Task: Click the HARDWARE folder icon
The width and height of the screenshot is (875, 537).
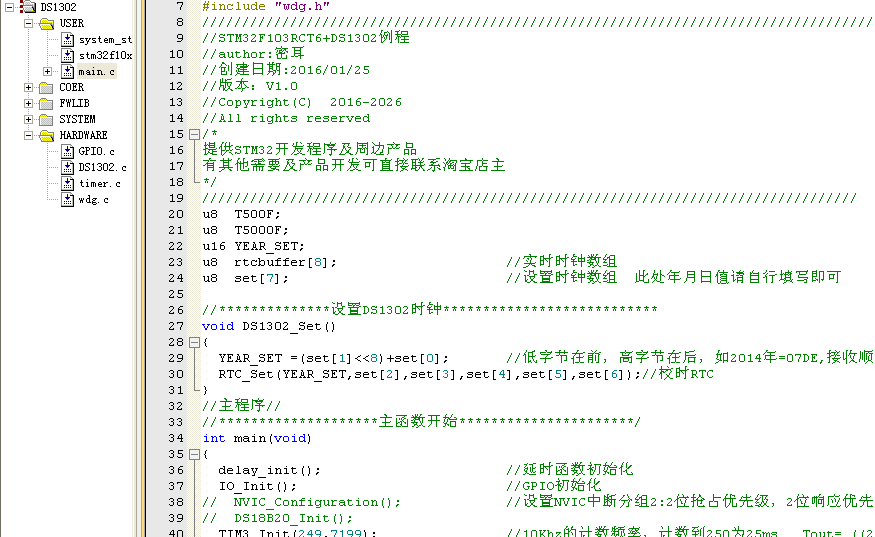Action: 47,135
